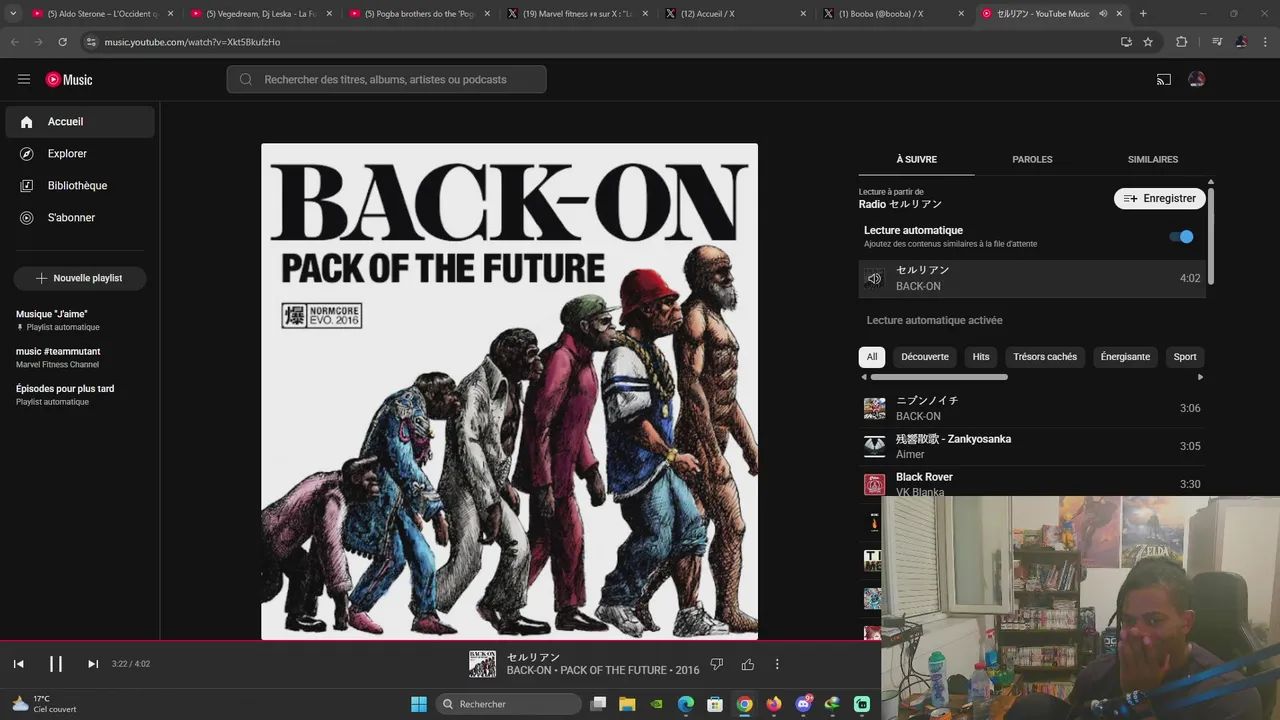The height and width of the screenshot is (720, 1280).
Task: Switch to the Marvel fitness X tab
Action: (578, 14)
